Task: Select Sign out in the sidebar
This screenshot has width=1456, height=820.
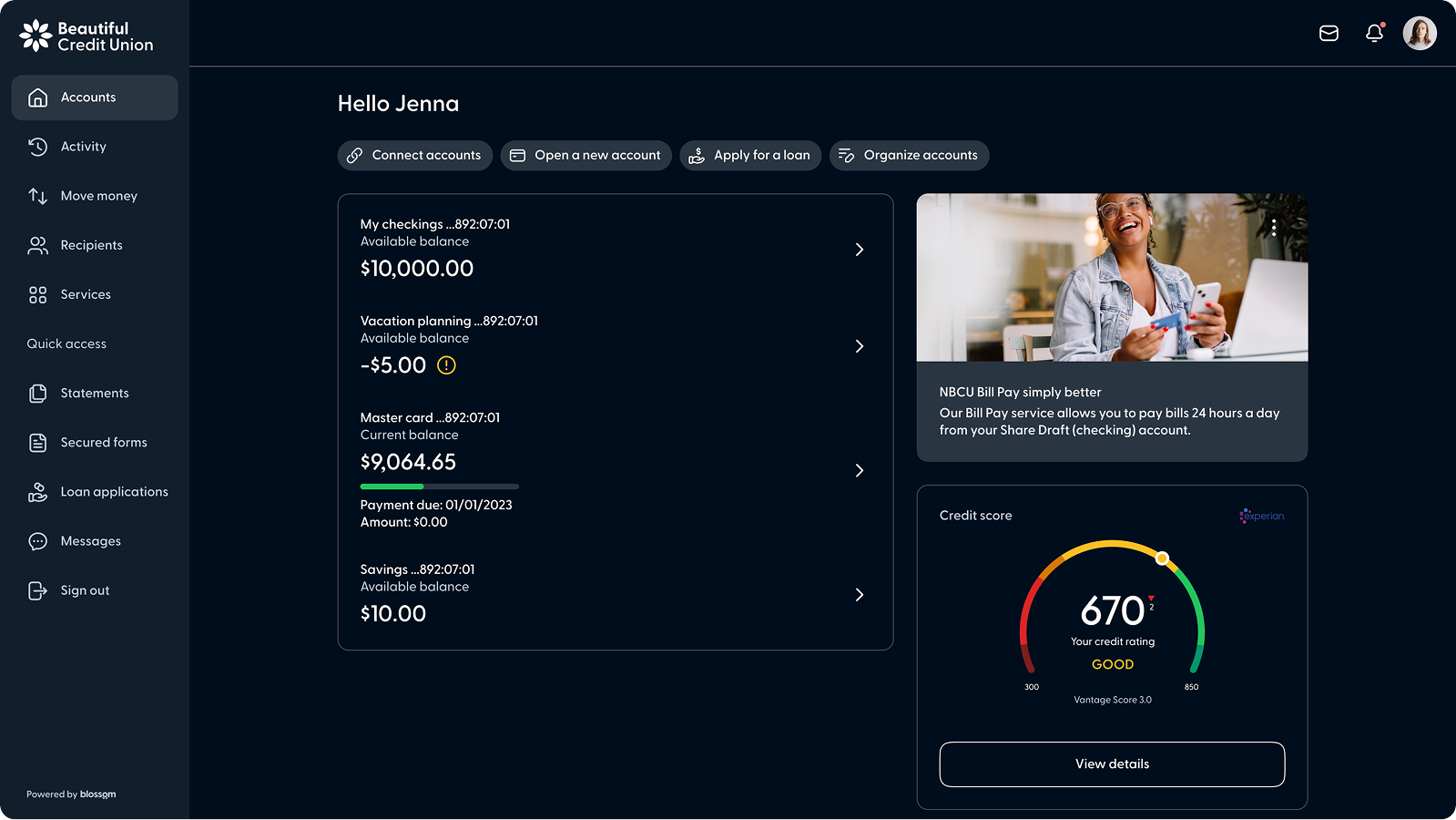Action: click(95, 590)
